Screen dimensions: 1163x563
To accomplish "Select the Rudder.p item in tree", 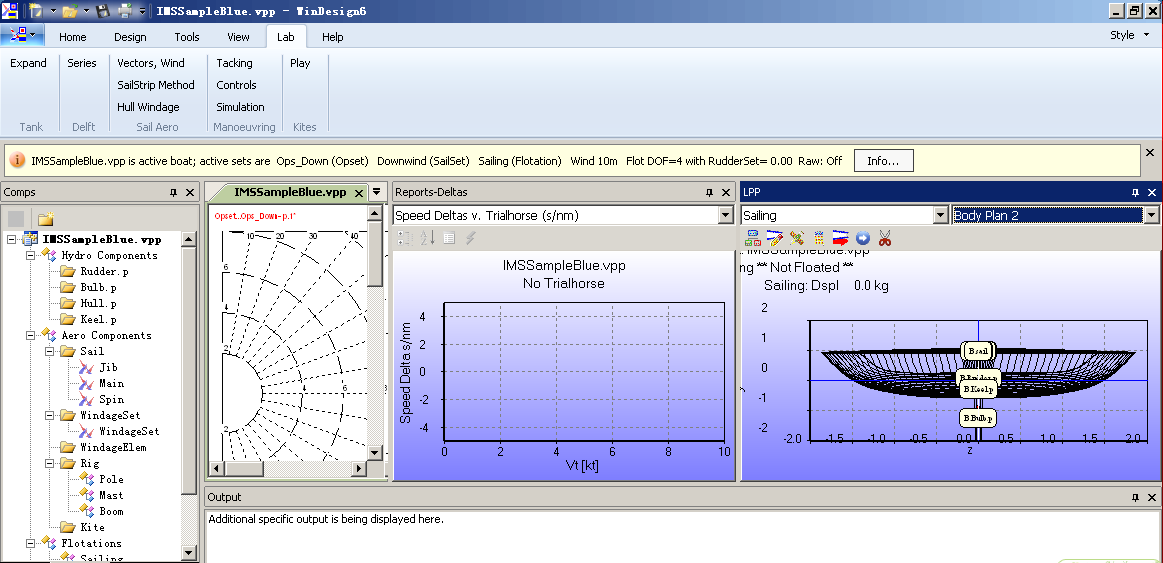I will (x=105, y=271).
